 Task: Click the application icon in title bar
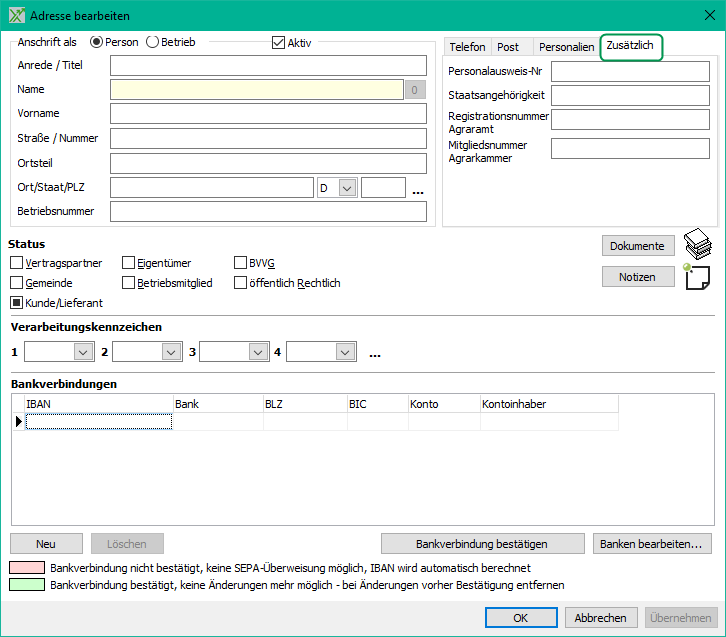pos(16,16)
